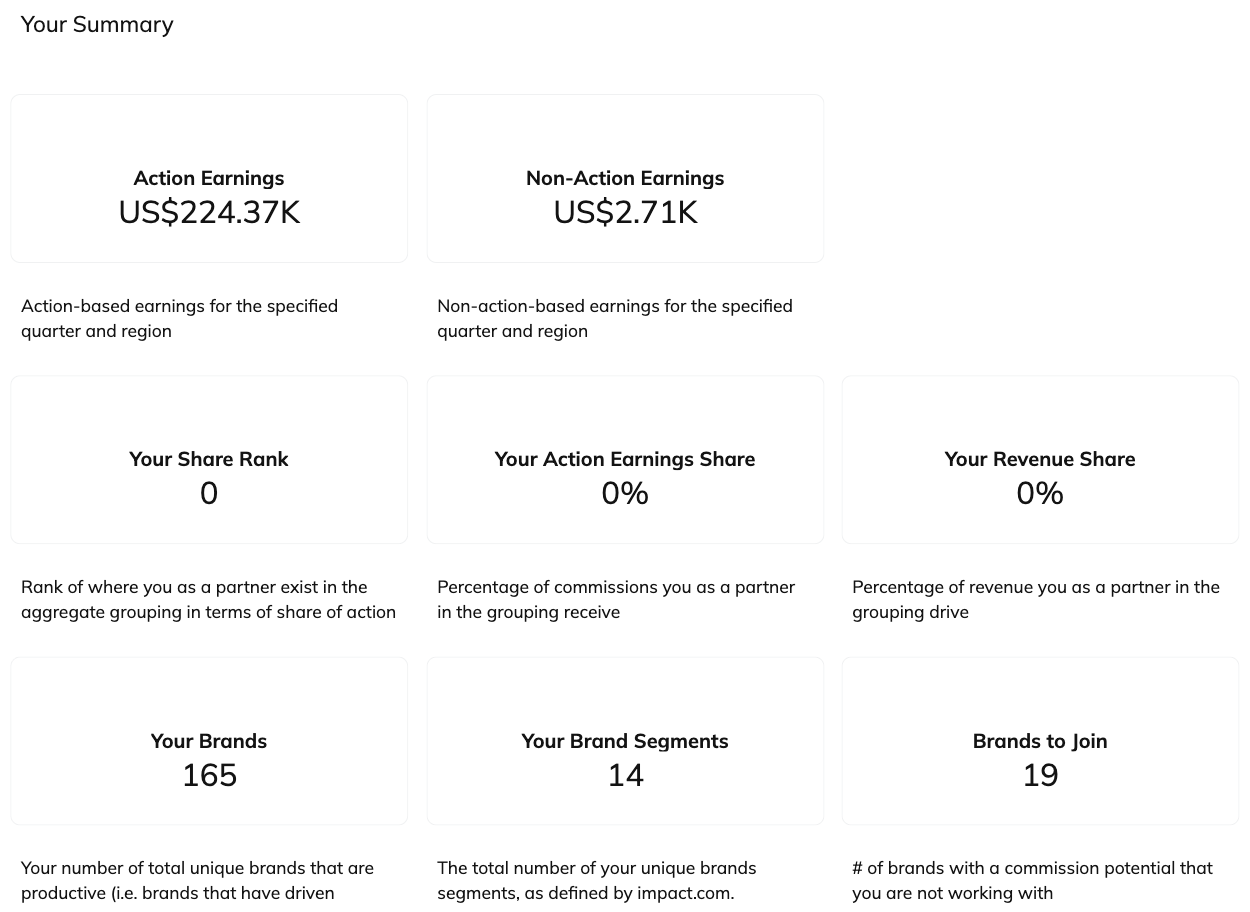1250x912 pixels.
Task: Click the percentage of revenue description text
Action: tap(1035, 599)
